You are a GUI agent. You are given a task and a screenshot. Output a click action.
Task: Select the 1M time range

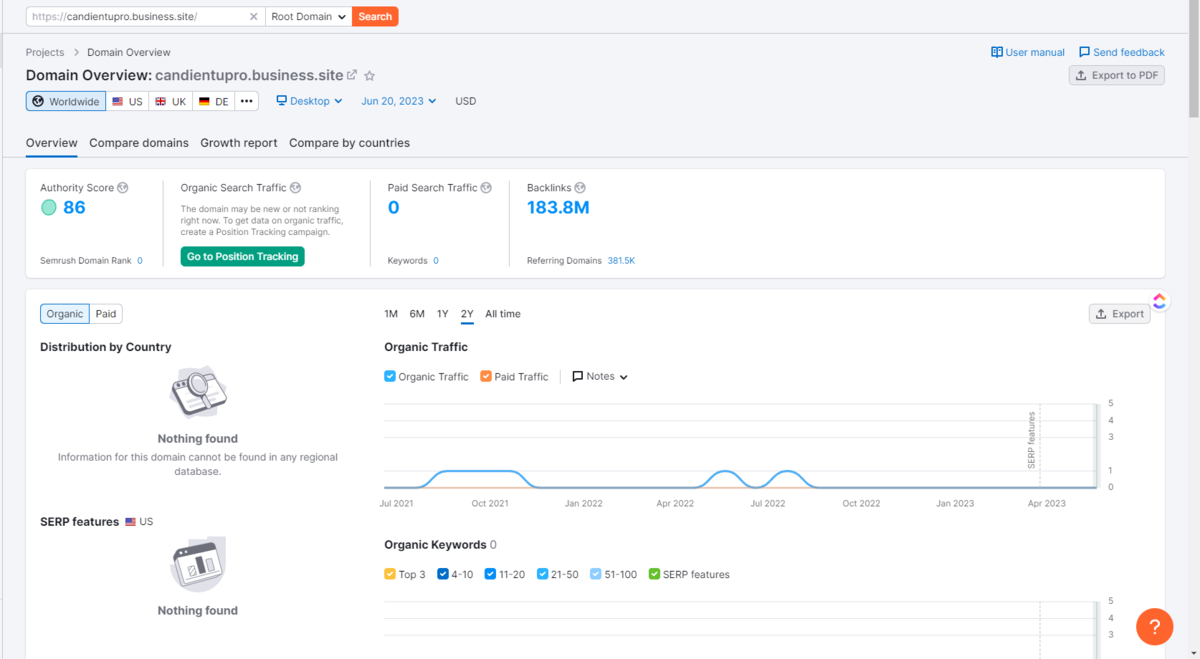pos(391,314)
